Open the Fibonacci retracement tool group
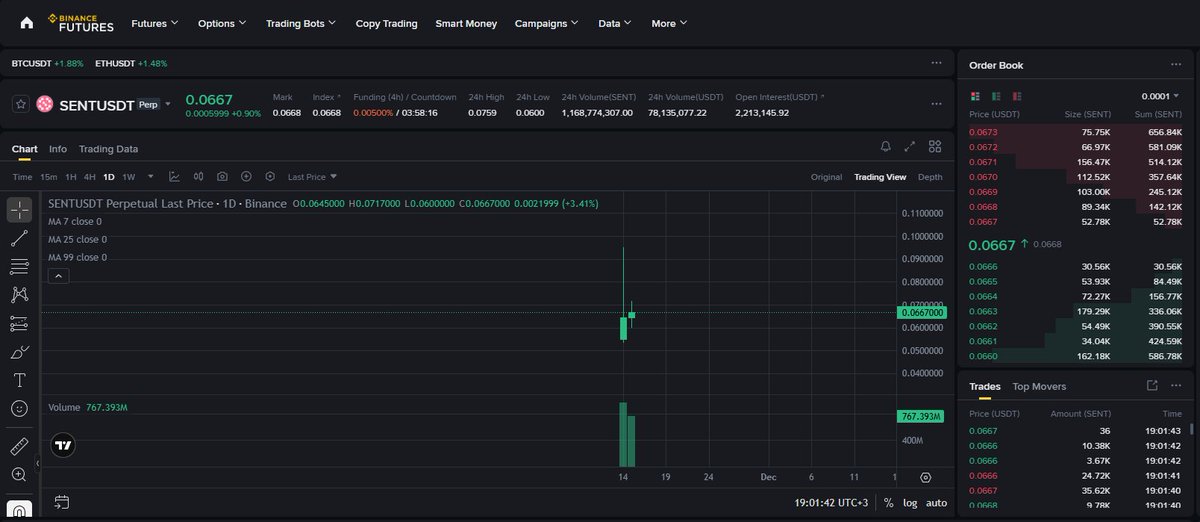The width and height of the screenshot is (1200, 522). tap(19, 266)
